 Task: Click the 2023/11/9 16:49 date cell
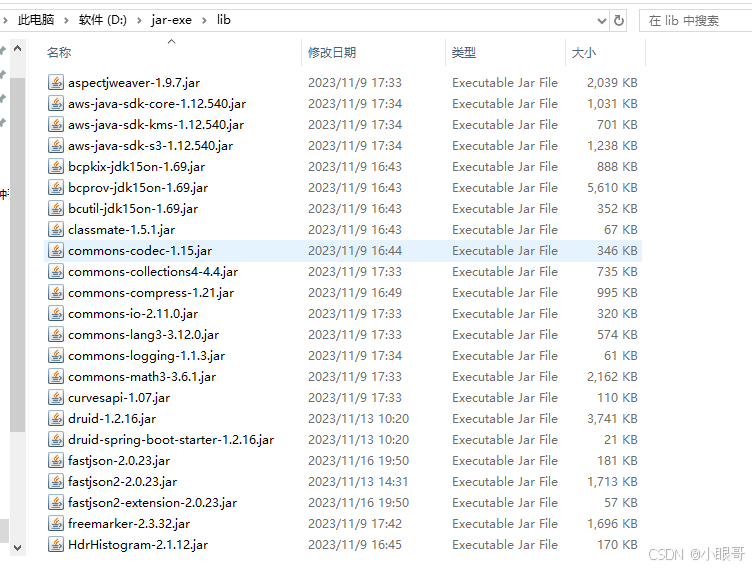click(355, 293)
